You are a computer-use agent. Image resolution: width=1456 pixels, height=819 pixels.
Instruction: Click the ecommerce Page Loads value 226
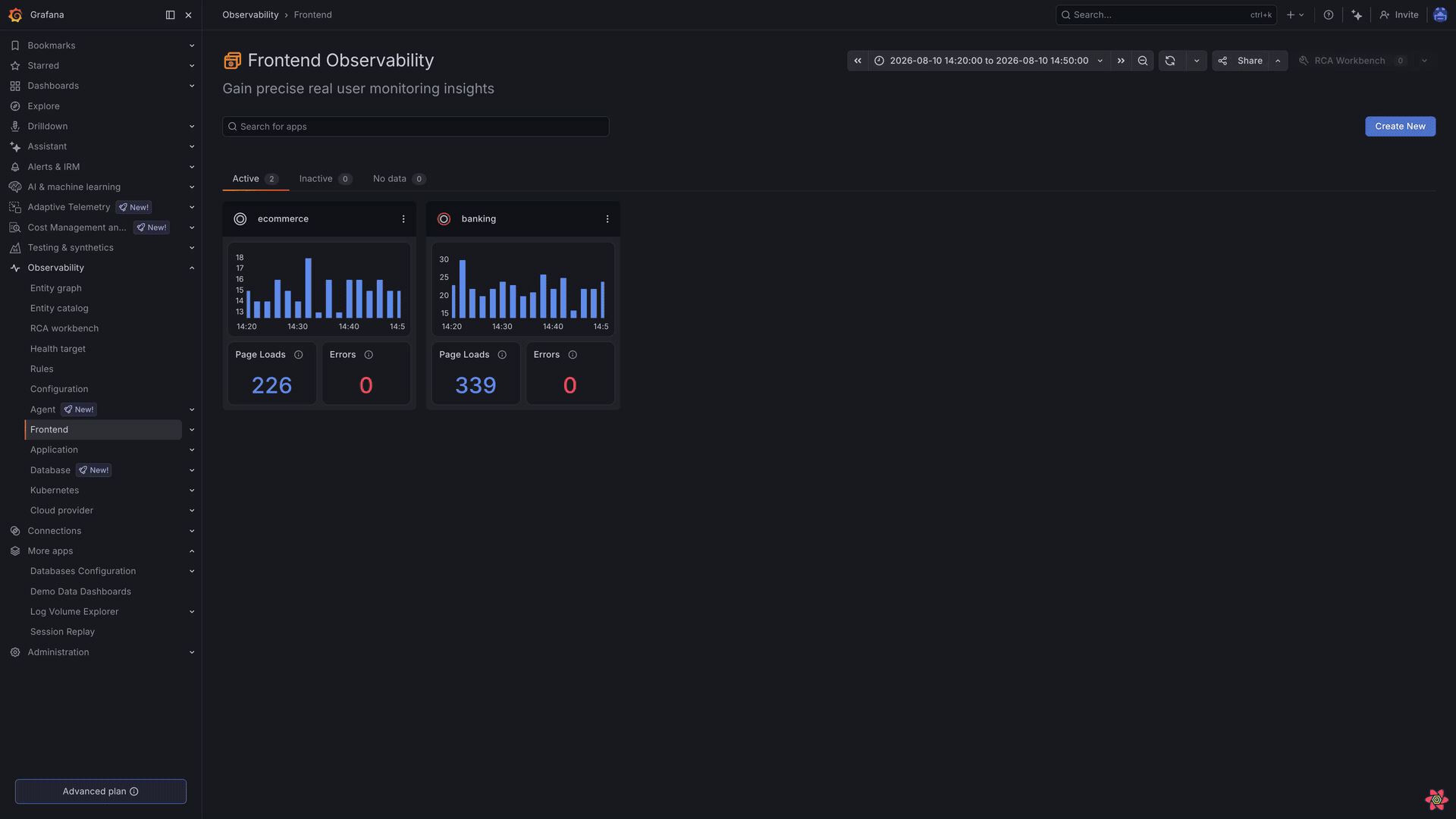tap(271, 386)
